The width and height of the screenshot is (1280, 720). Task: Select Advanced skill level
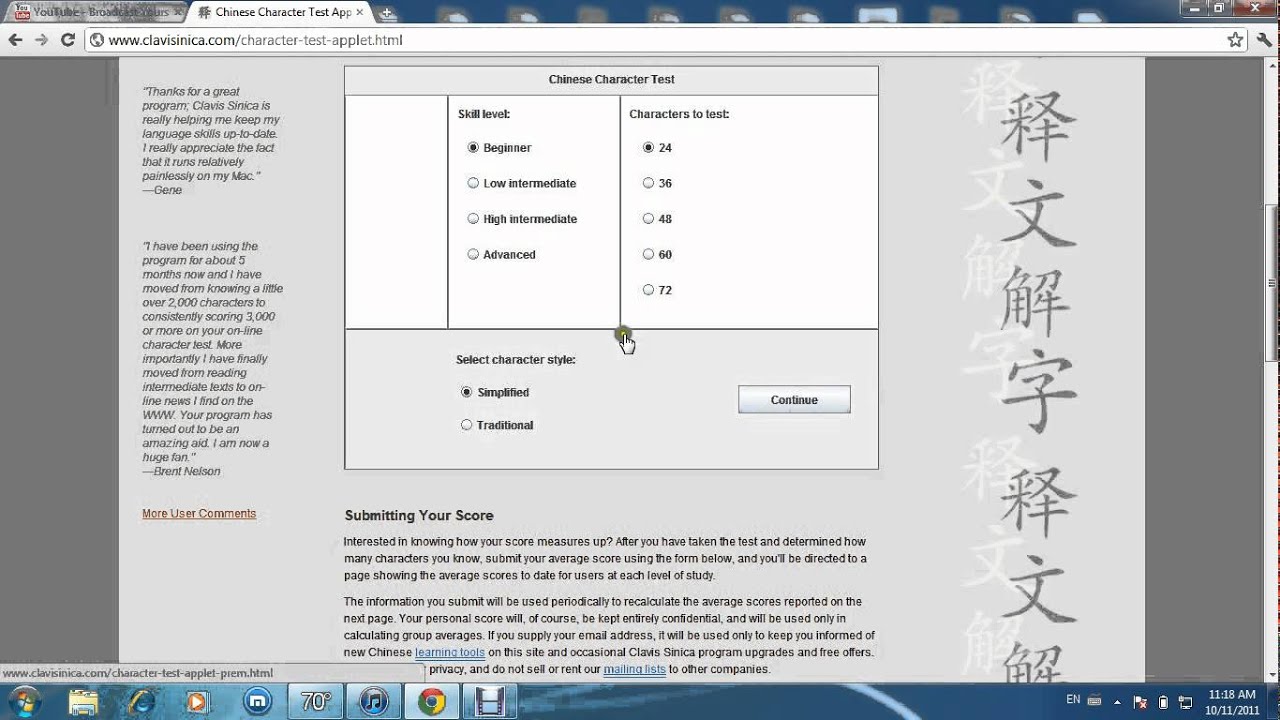[x=502, y=255]
